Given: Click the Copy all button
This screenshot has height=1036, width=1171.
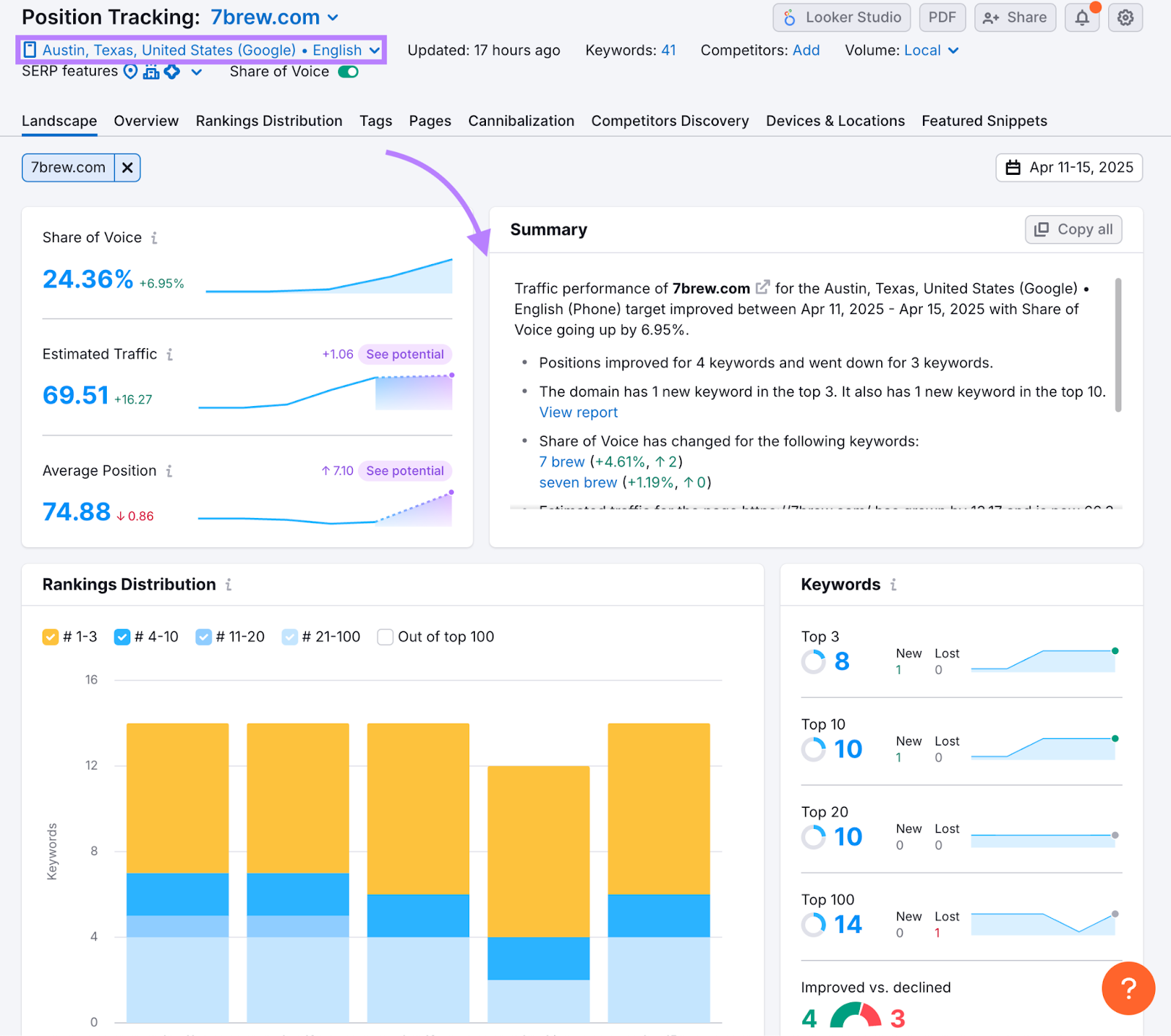Looking at the screenshot, I should pos(1073,230).
